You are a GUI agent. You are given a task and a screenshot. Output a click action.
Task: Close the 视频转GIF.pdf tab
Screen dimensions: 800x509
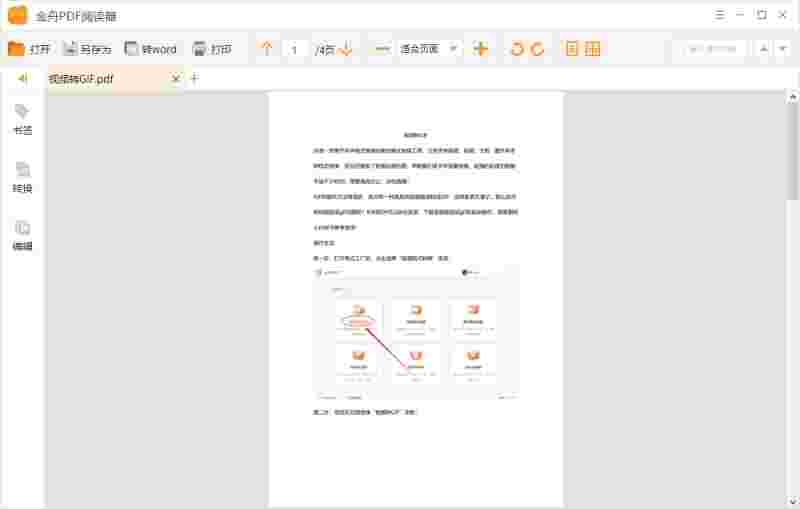coord(176,78)
